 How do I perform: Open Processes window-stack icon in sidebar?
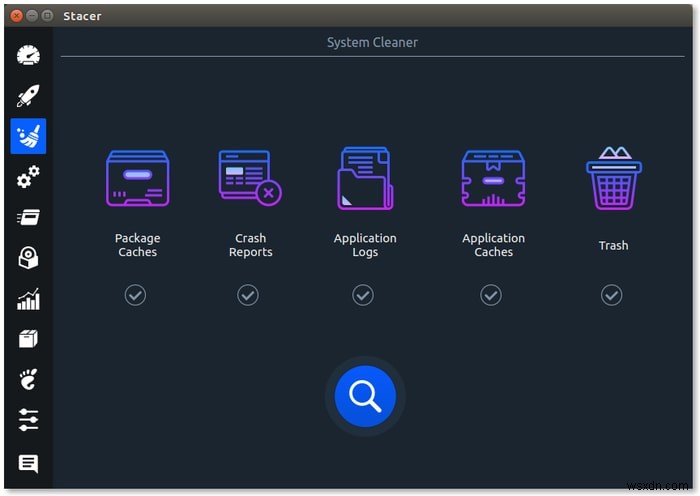pyautogui.click(x=28, y=217)
